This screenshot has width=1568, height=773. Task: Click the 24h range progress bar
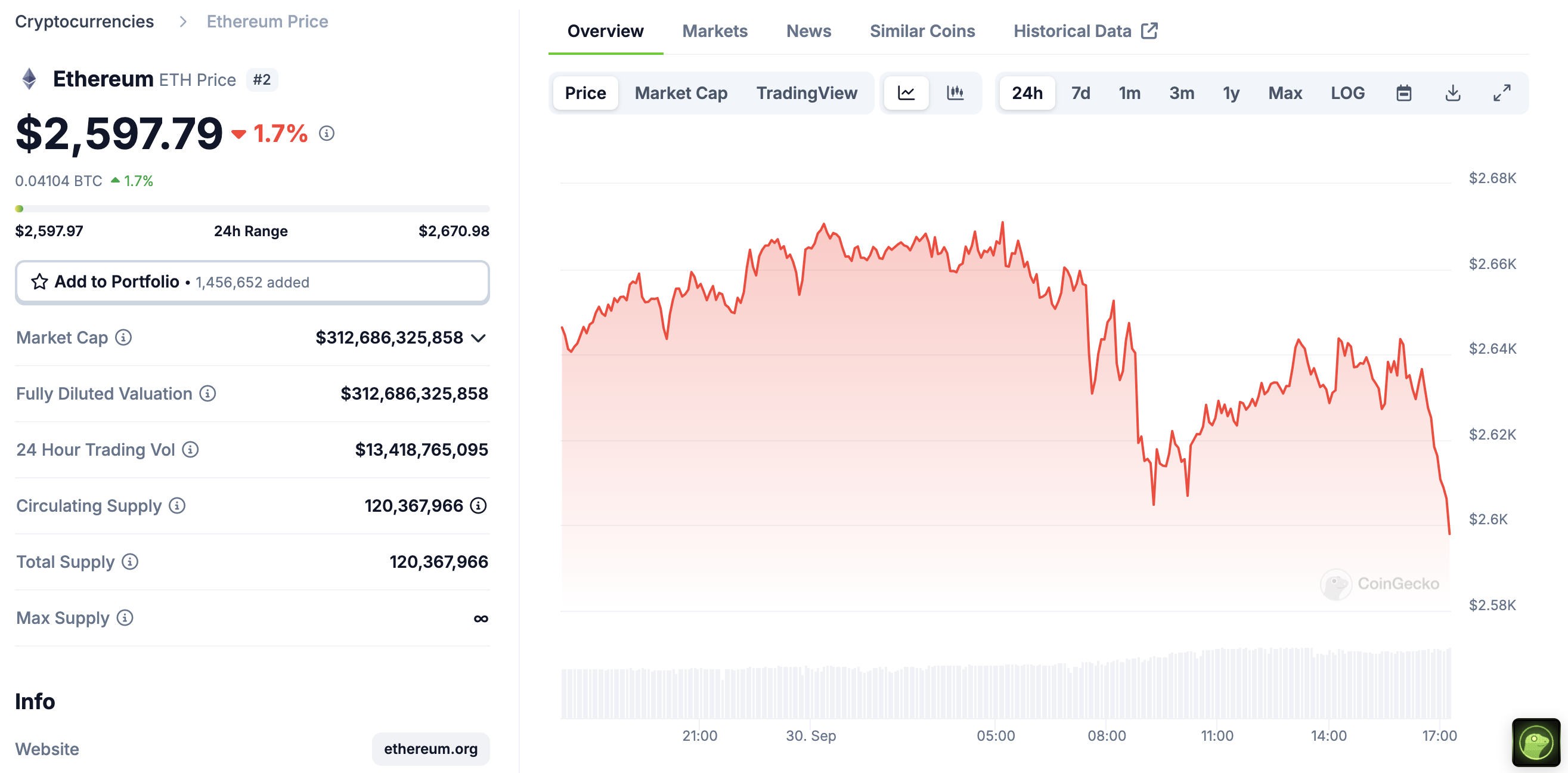pos(252,208)
